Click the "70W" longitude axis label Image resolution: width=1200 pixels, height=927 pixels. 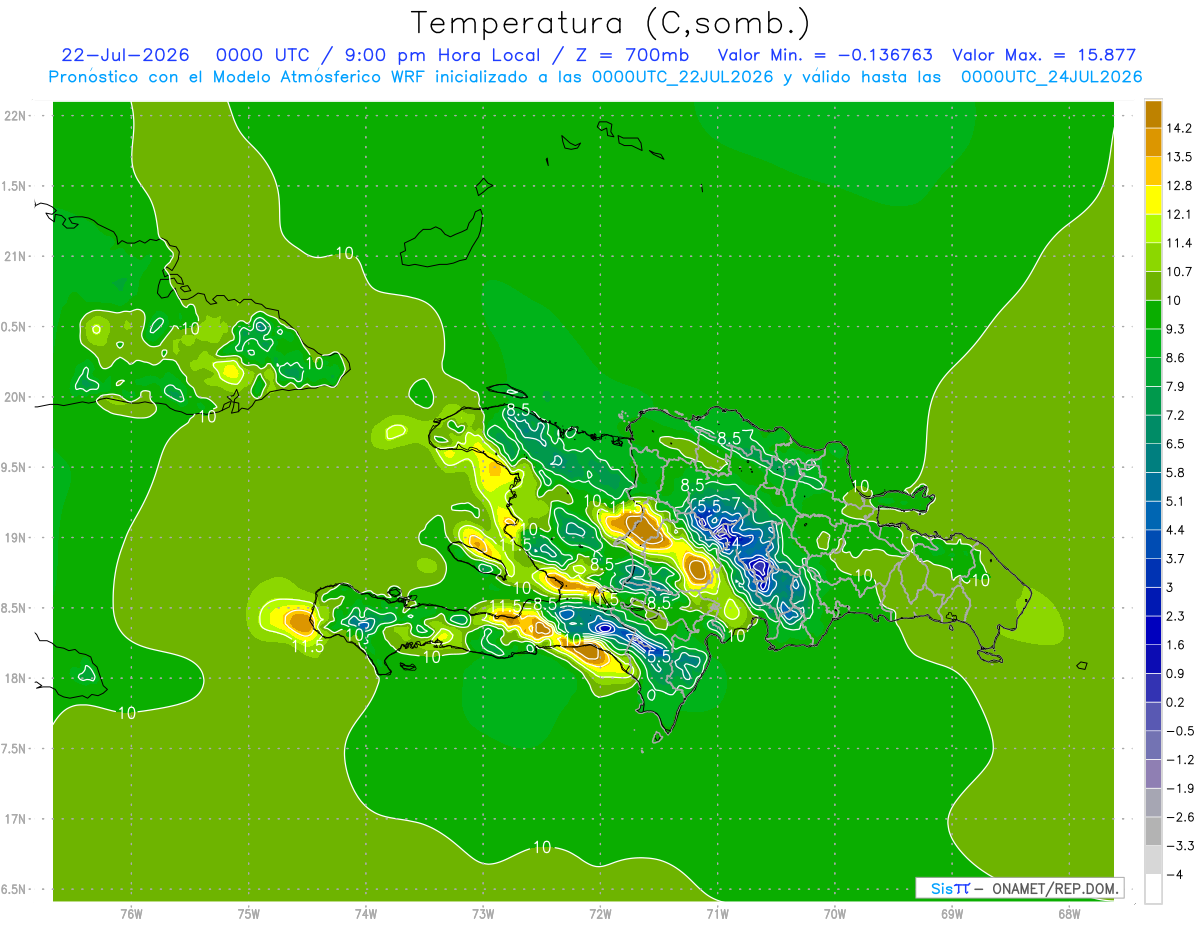pyautogui.click(x=835, y=914)
